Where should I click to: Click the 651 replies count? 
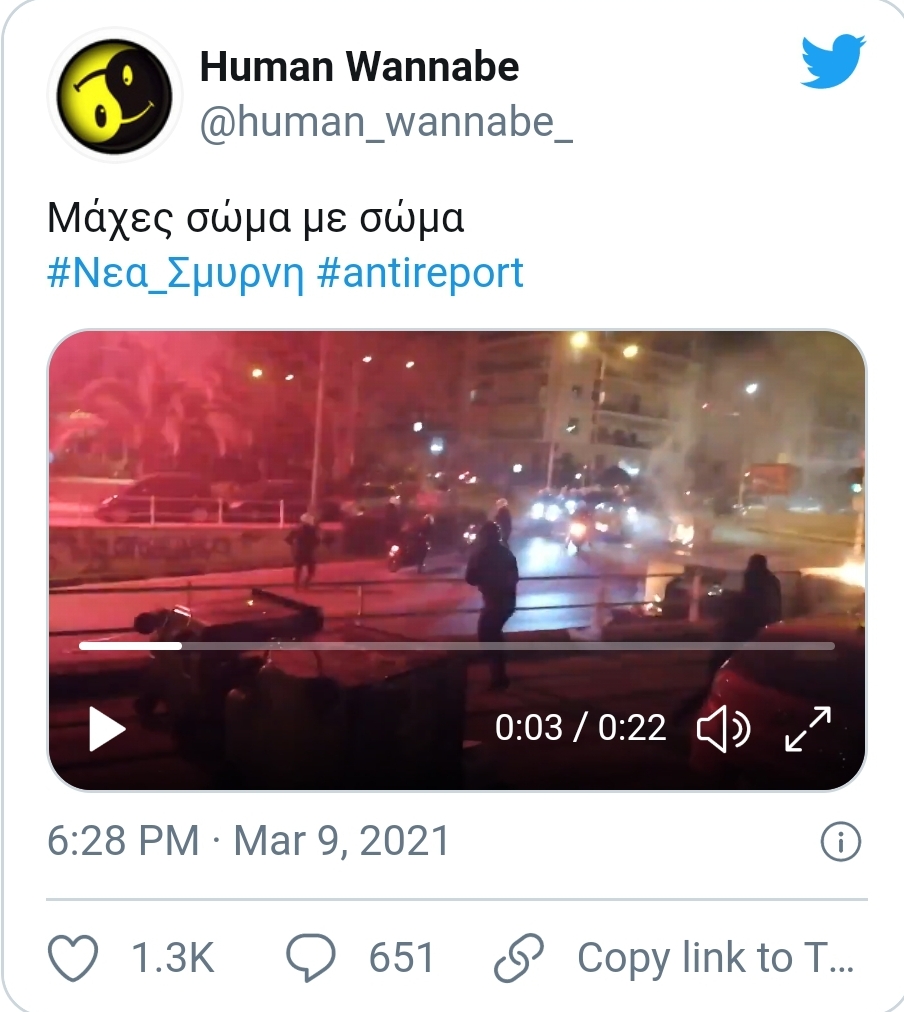[401, 958]
